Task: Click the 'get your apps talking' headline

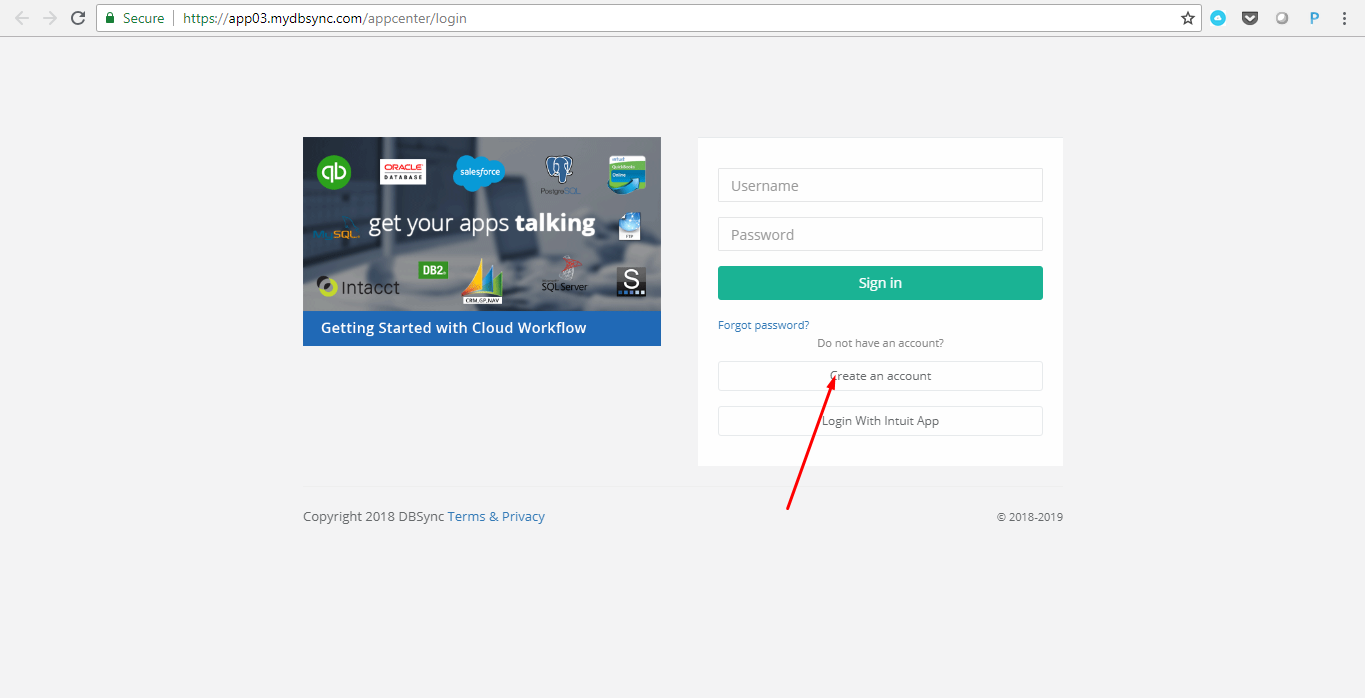Action: (482, 223)
